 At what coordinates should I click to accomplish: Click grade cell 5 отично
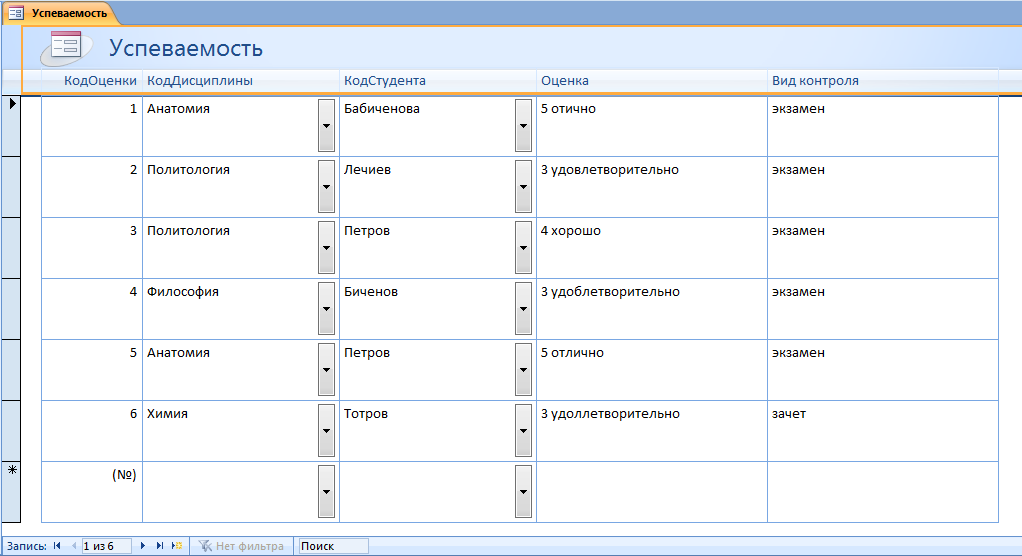point(652,126)
